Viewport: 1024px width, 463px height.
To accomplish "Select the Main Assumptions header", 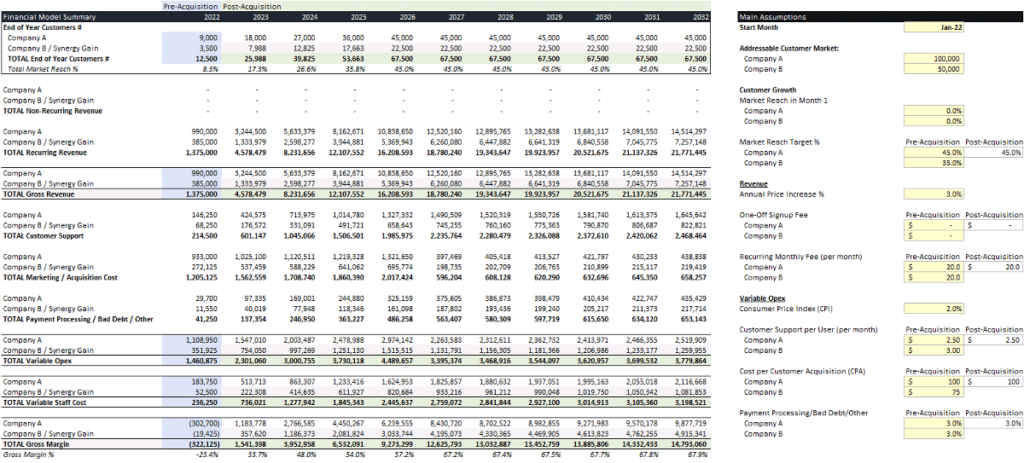I will (x=773, y=17).
